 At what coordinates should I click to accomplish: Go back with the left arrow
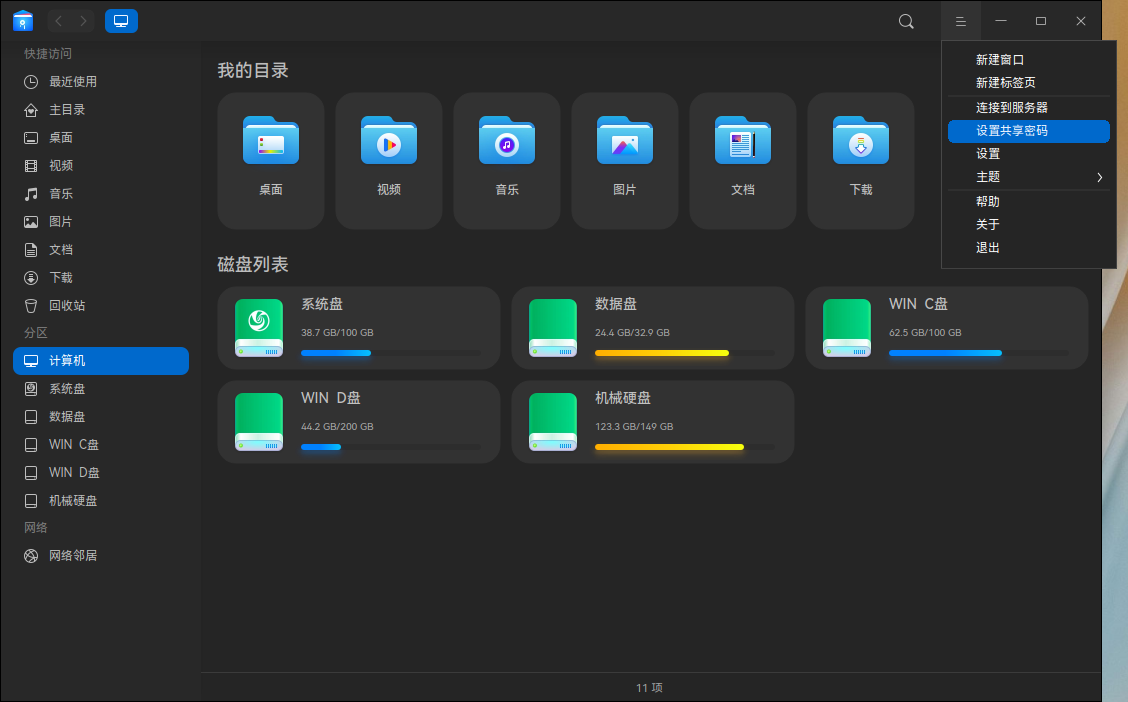coord(59,22)
